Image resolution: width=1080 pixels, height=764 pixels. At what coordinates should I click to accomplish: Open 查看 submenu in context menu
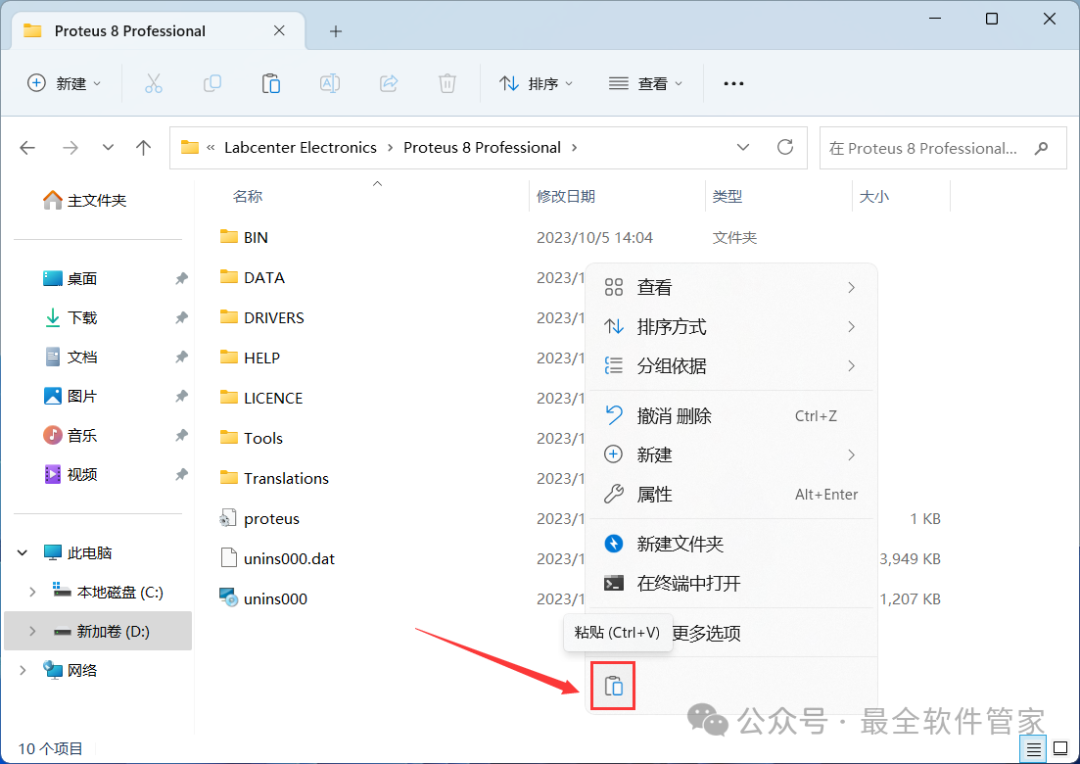(x=731, y=287)
